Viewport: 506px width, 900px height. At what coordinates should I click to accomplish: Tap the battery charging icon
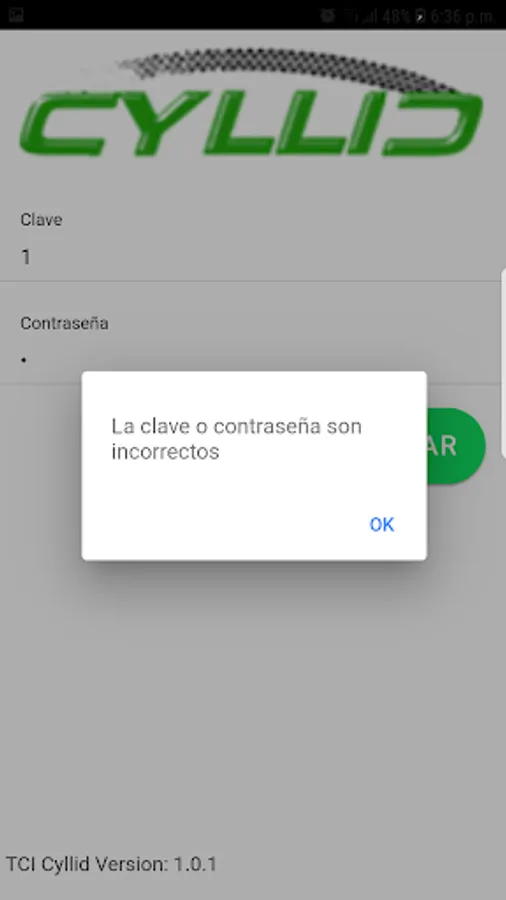coord(420,16)
